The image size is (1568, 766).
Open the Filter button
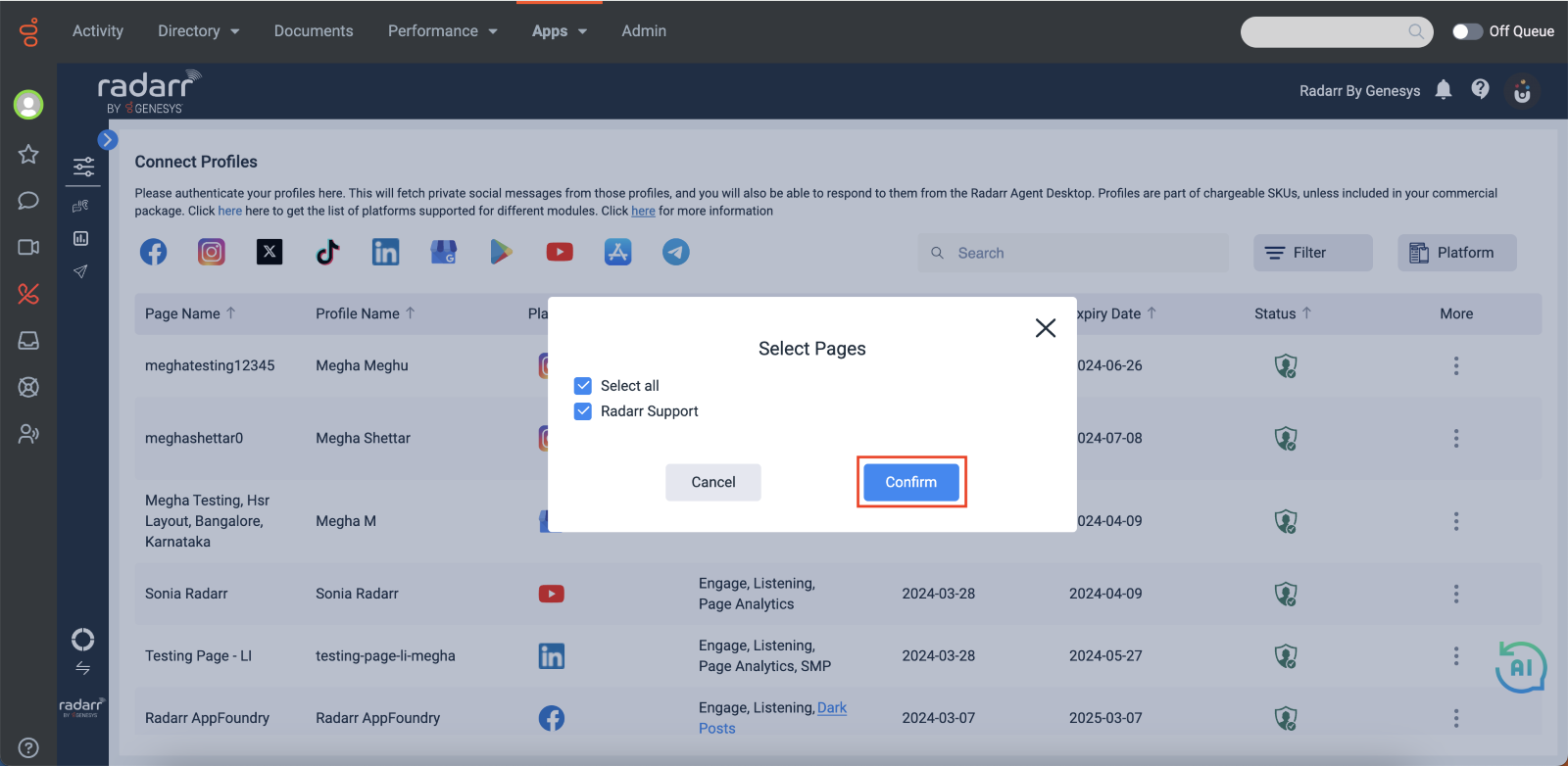pos(1313,253)
